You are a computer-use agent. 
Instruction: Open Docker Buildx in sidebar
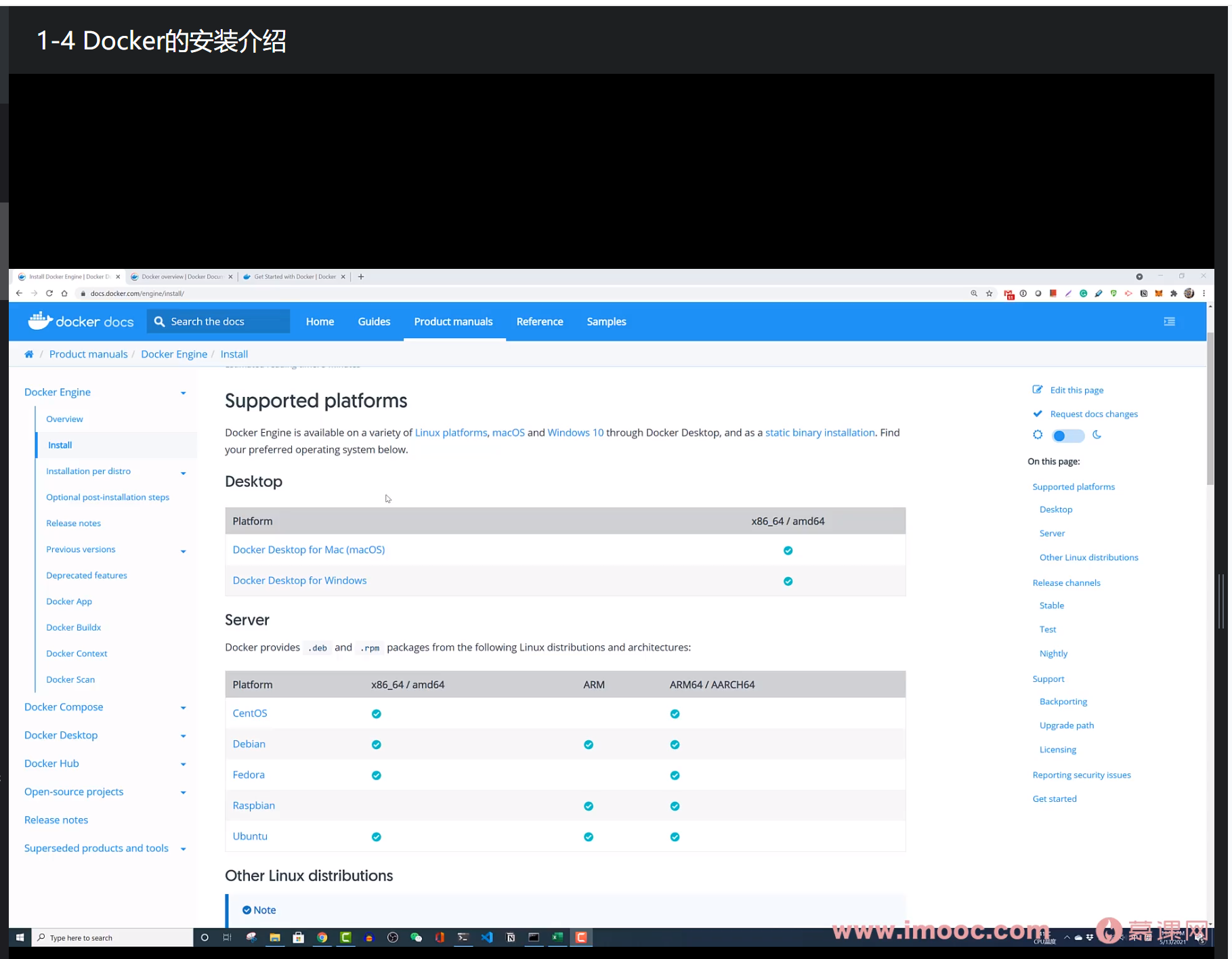click(73, 627)
